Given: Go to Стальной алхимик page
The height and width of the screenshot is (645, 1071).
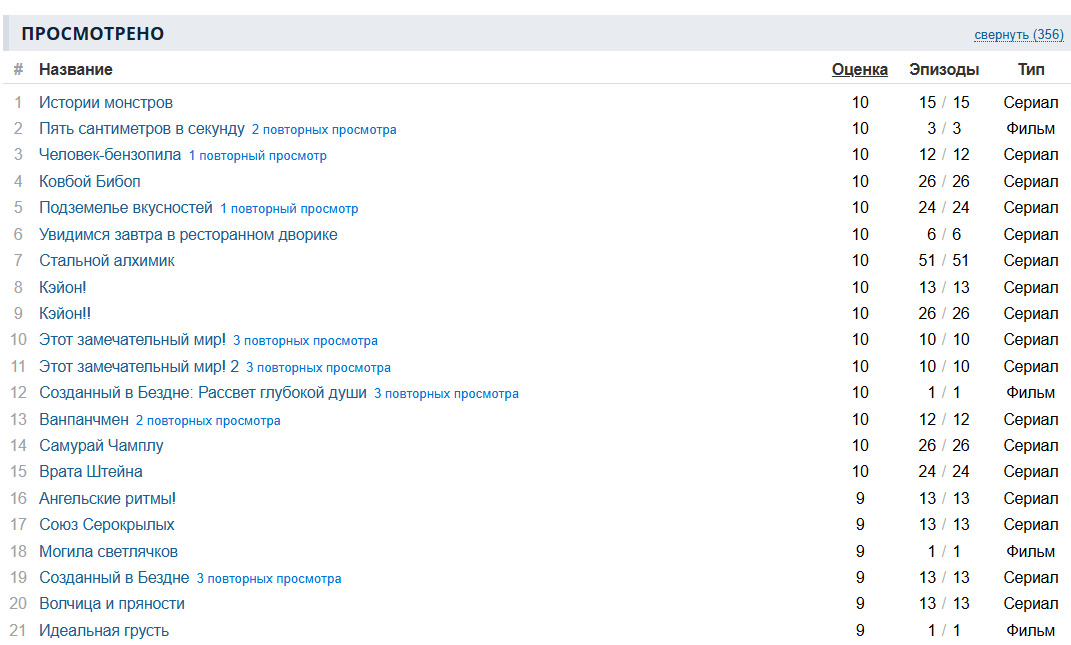Looking at the screenshot, I should pos(107,261).
